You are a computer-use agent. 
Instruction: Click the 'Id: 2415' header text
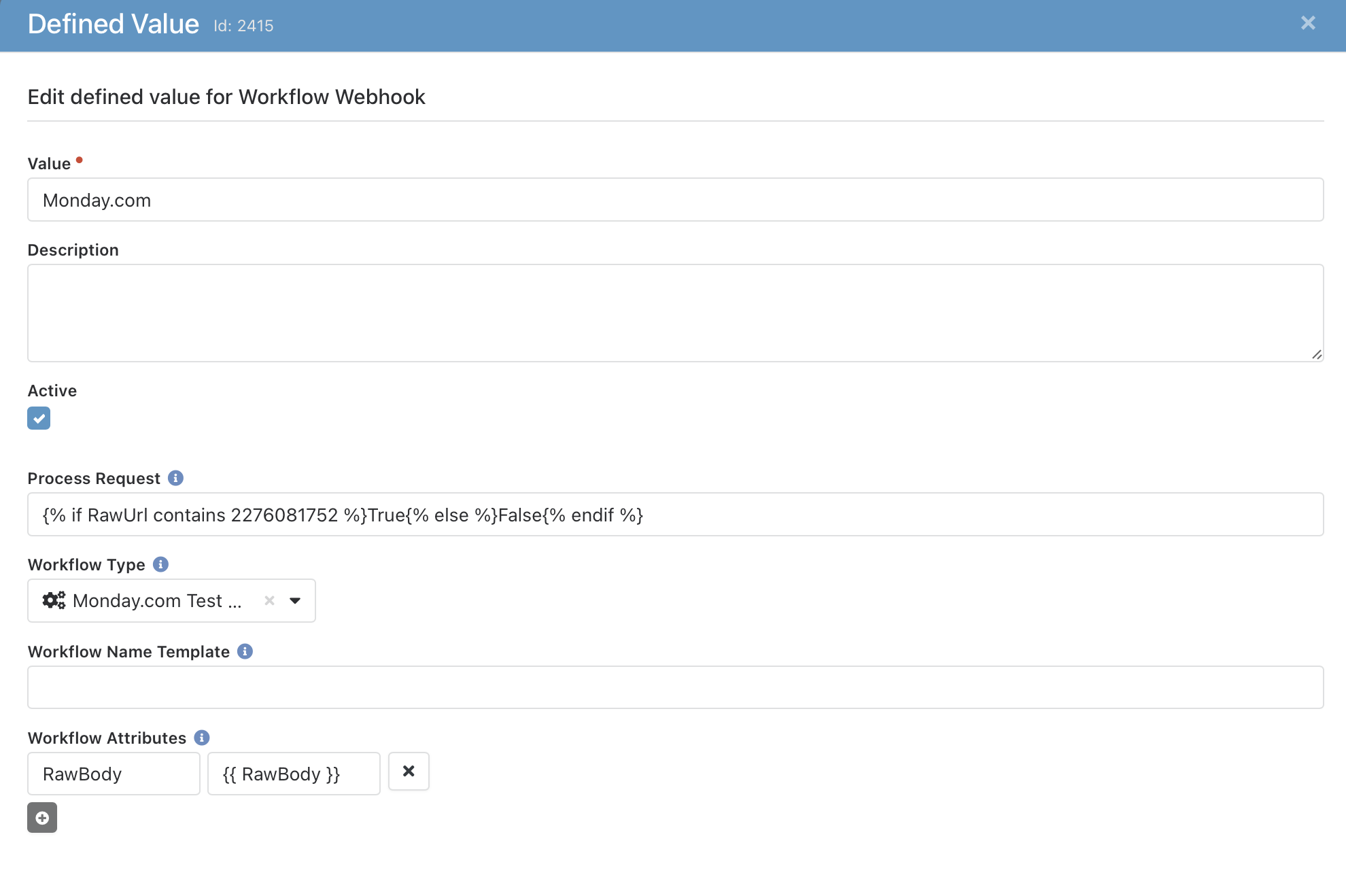click(x=243, y=26)
